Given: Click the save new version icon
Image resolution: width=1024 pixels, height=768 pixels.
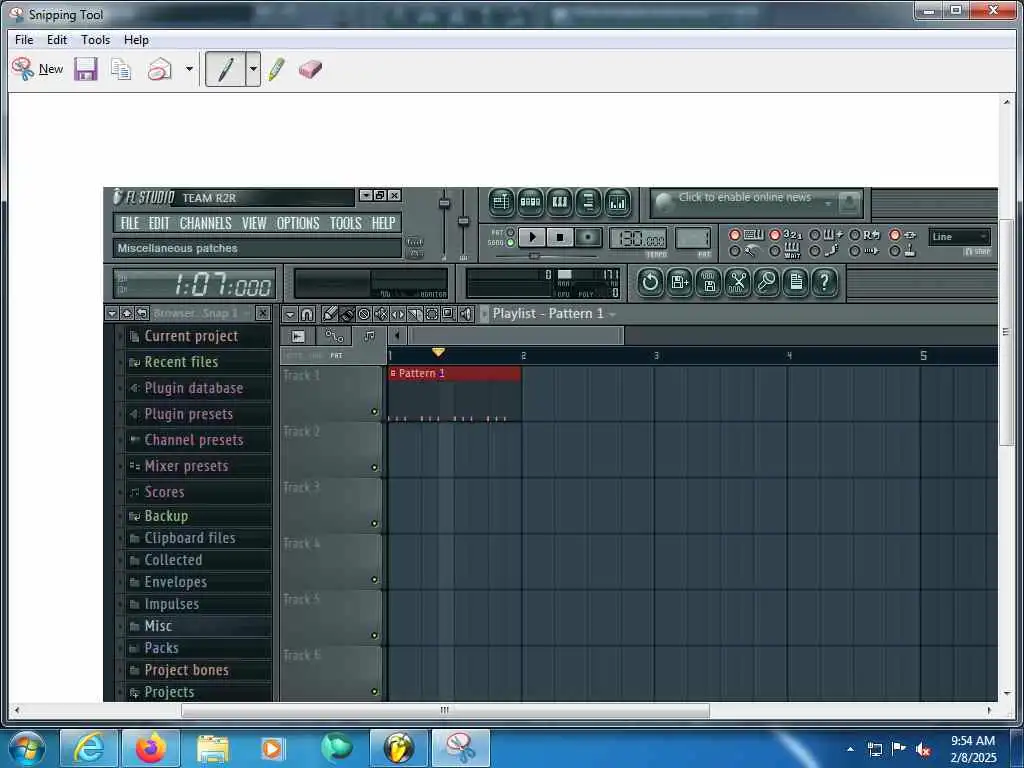Looking at the screenshot, I should click(679, 282).
